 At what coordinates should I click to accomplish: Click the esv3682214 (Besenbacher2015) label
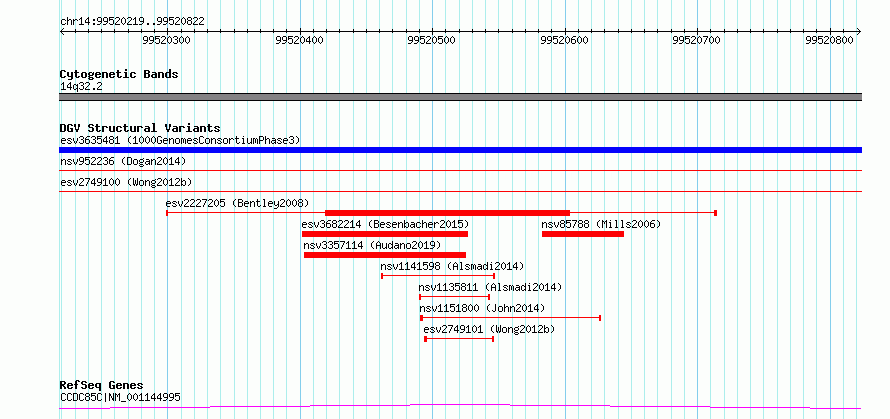(x=385, y=224)
